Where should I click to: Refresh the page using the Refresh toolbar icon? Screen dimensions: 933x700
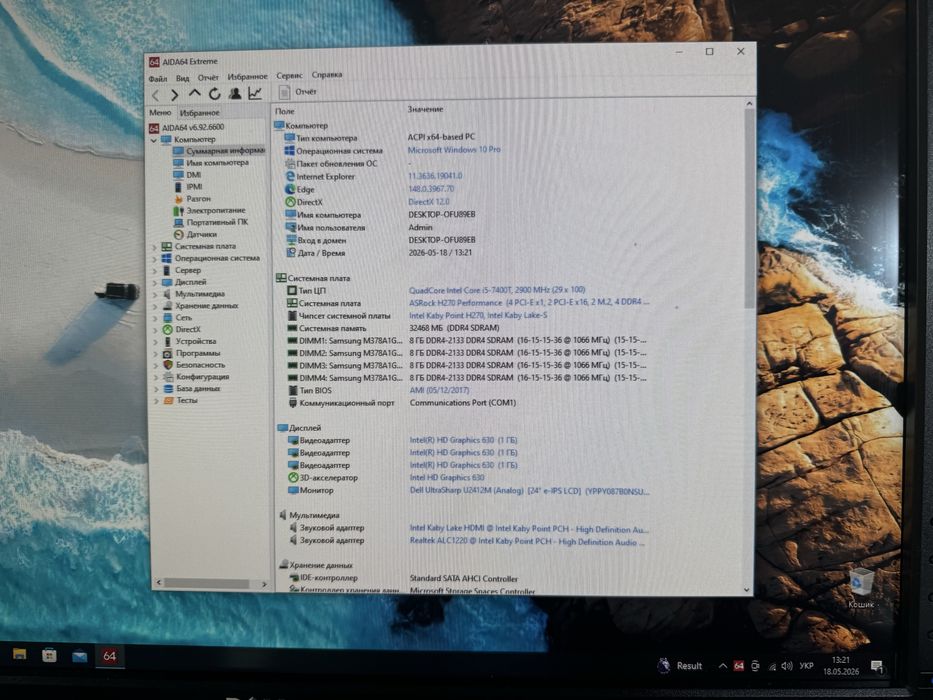(x=215, y=93)
